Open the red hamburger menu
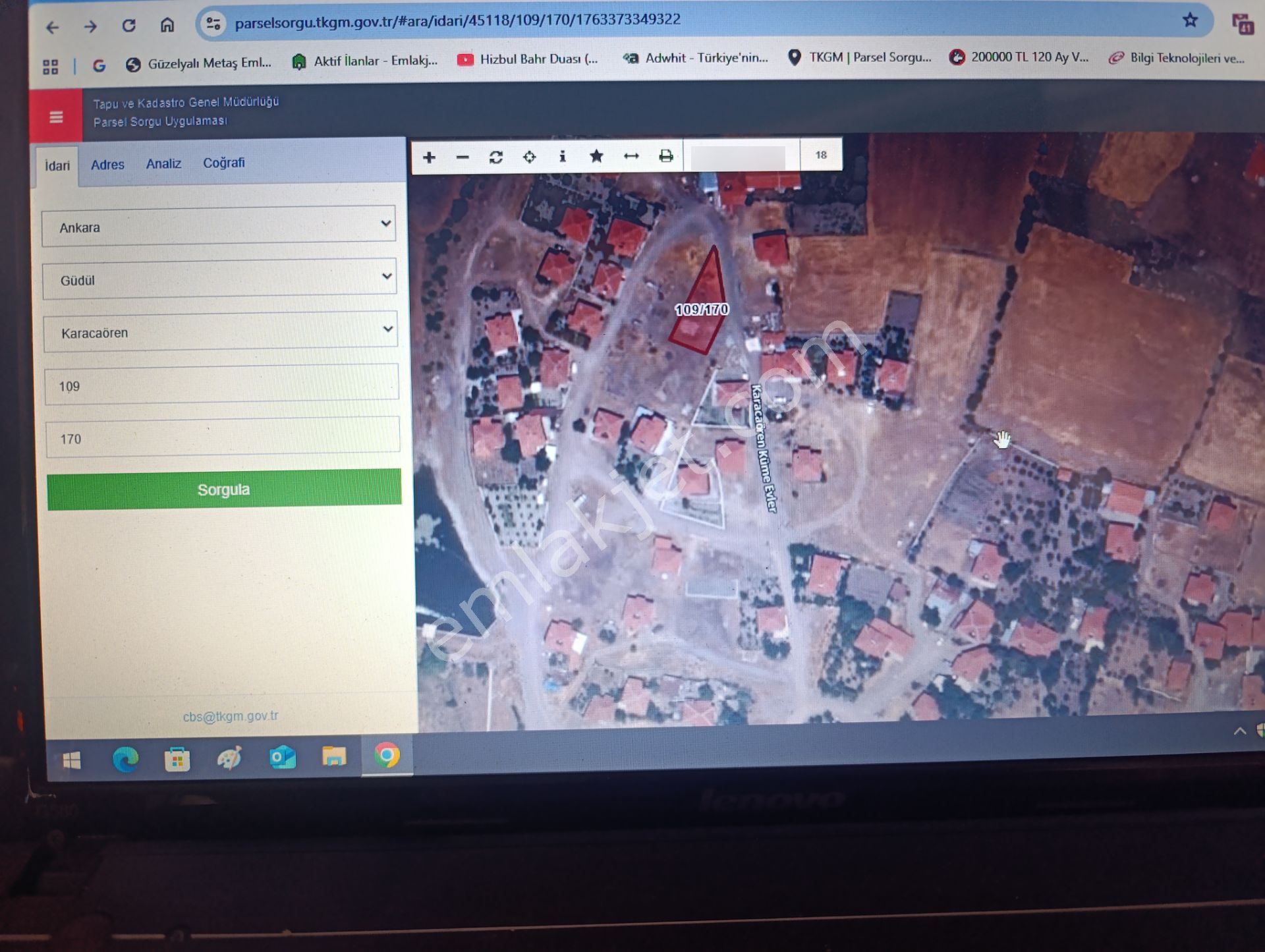Viewport: 1265px width, 952px height. (56, 117)
